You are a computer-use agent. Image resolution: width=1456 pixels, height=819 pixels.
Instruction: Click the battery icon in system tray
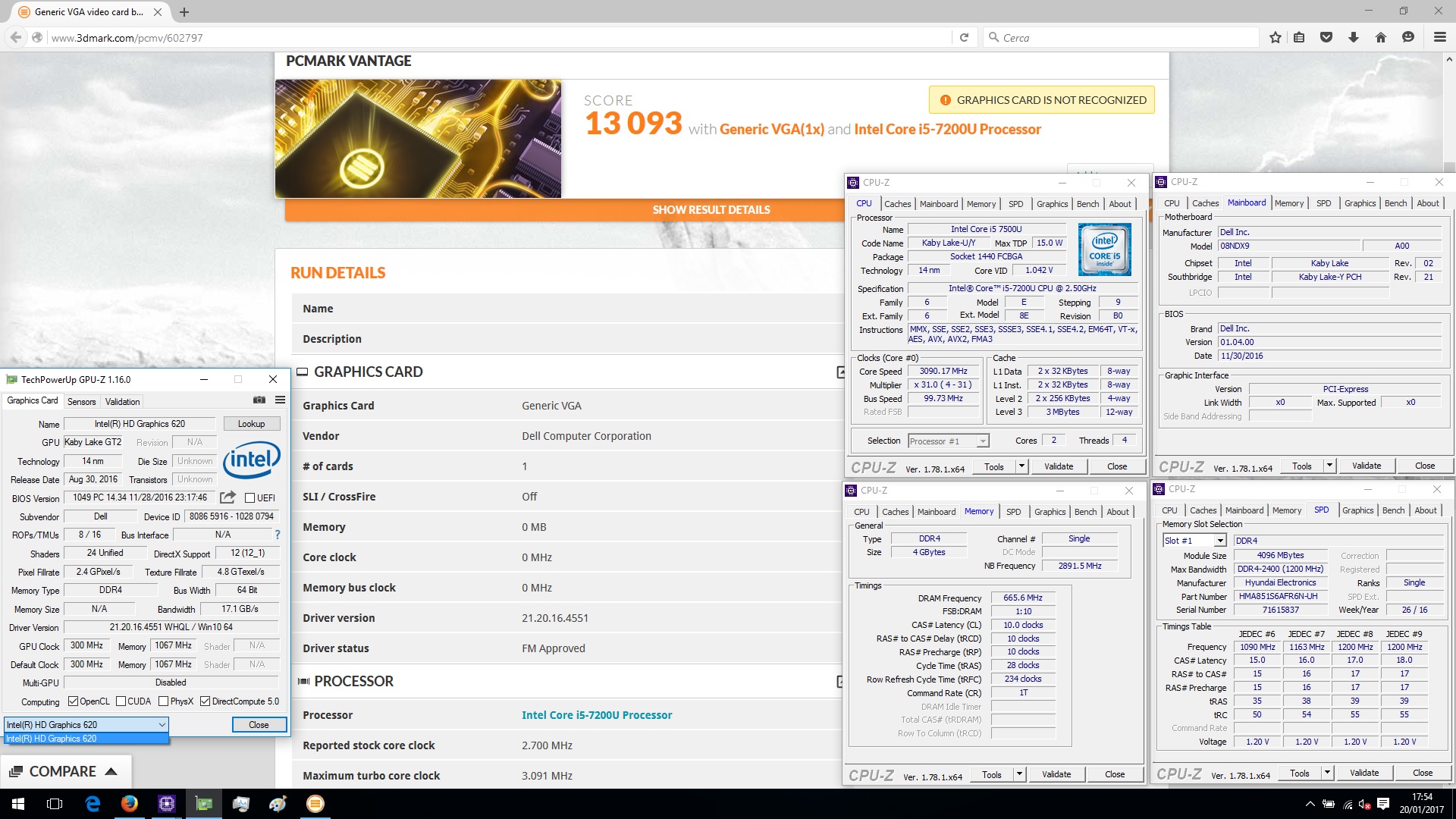click(1329, 804)
